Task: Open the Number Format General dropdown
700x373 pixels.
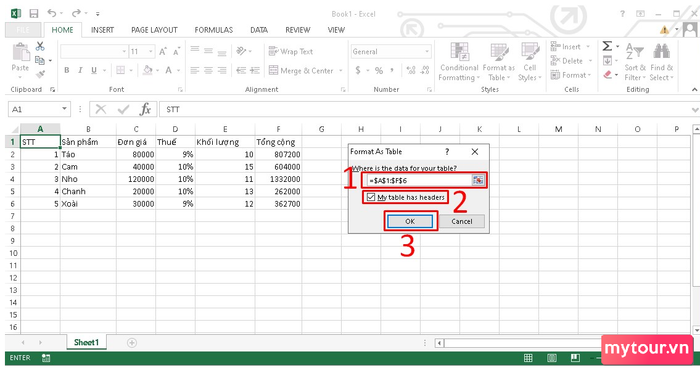Action: (x=427, y=52)
